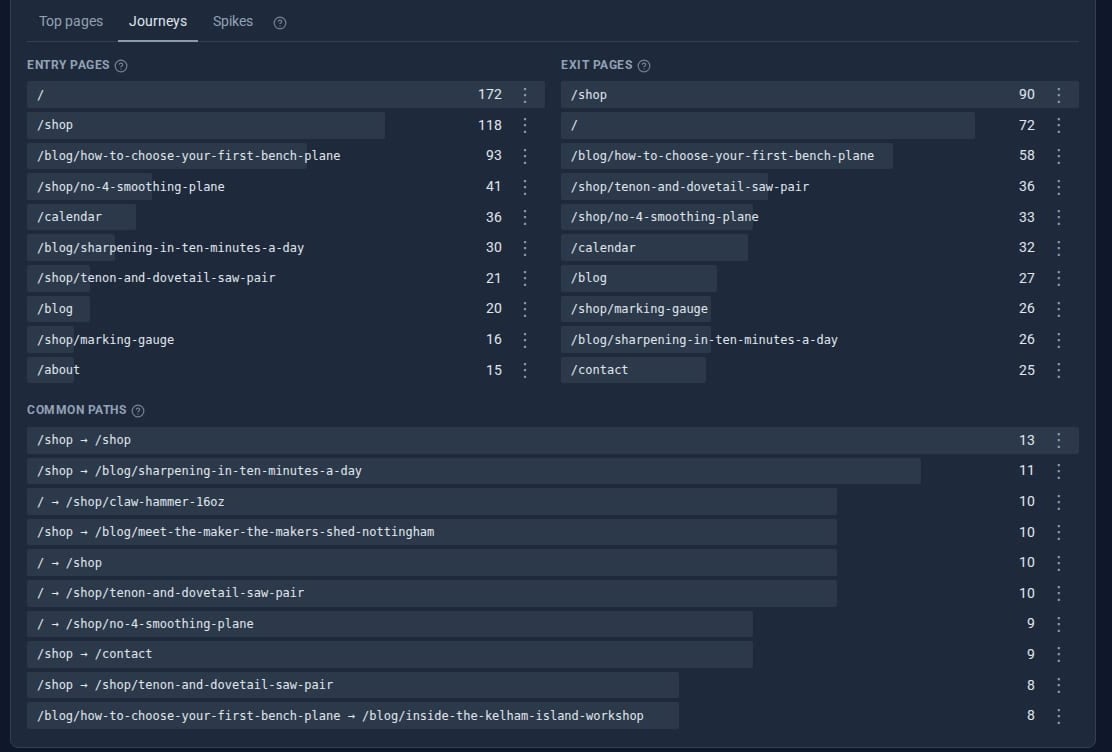
Task: Click the 90 count for exit page /shop
Action: [1026, 94]
